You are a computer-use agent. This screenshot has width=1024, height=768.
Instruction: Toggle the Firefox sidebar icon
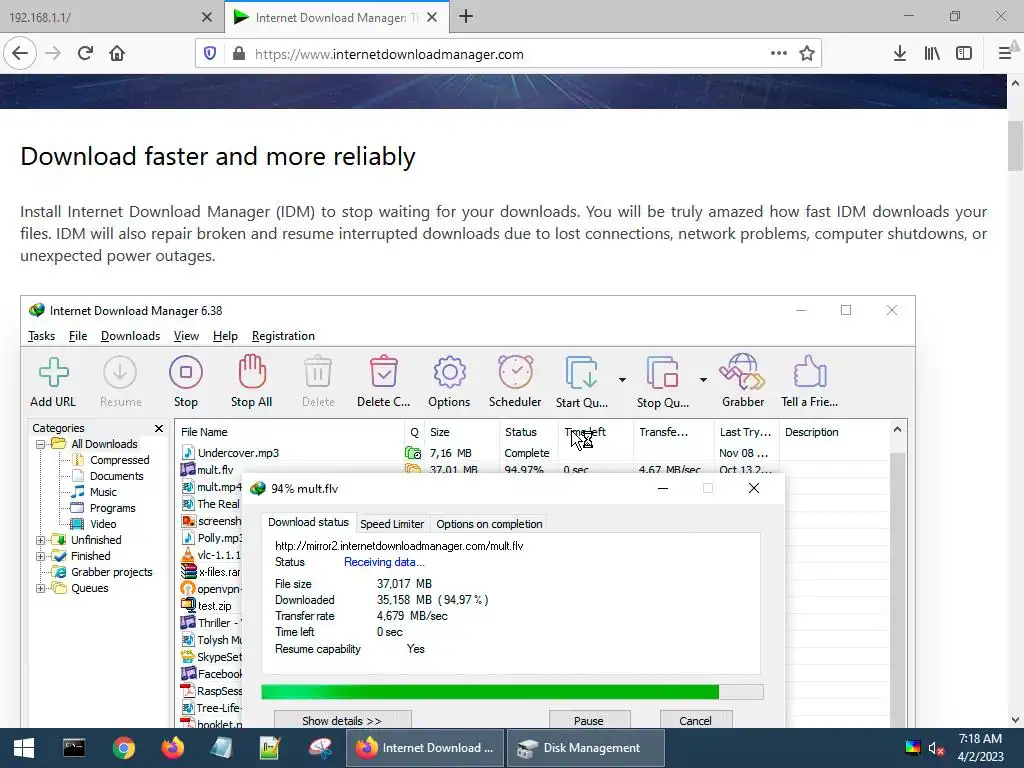[964, 54]
